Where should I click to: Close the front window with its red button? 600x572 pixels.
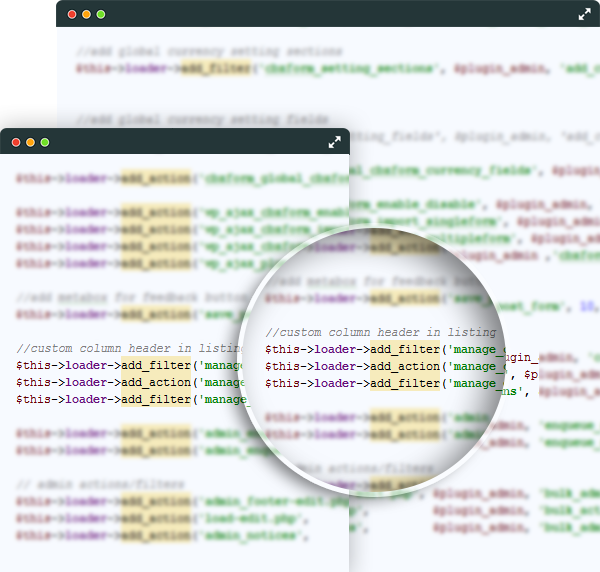(x=16, y=142)
